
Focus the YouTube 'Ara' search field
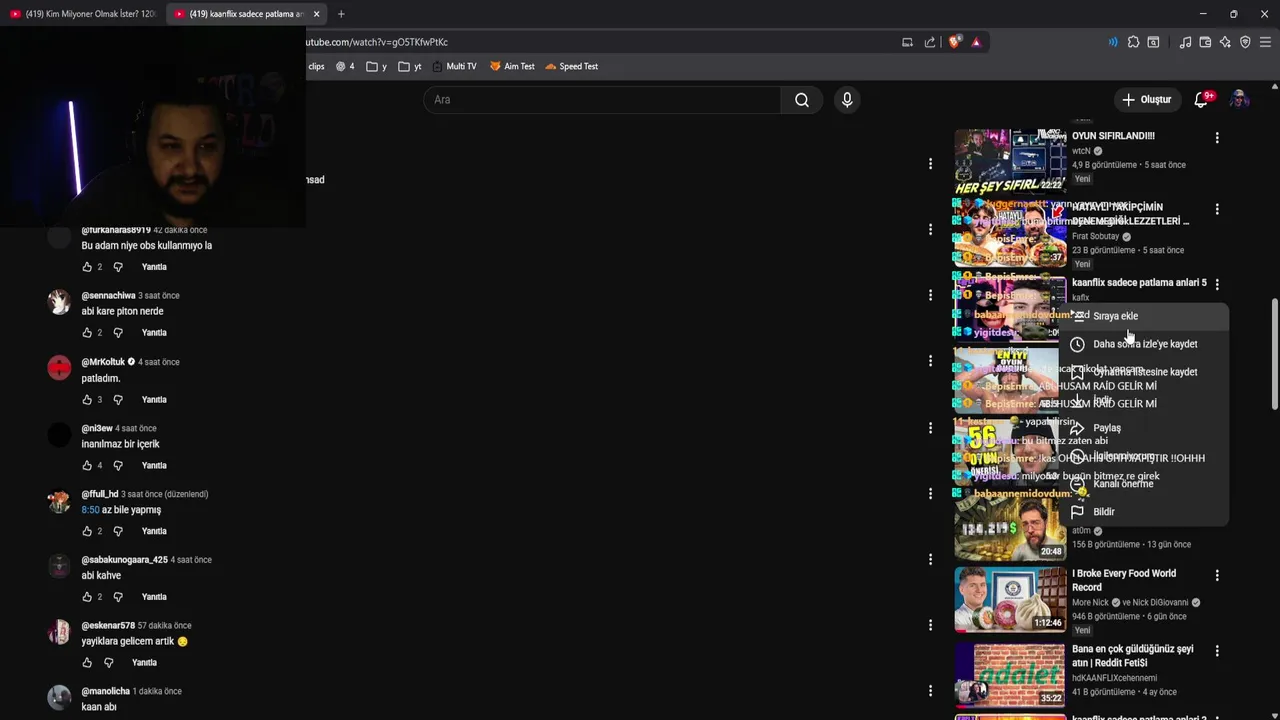602,100
